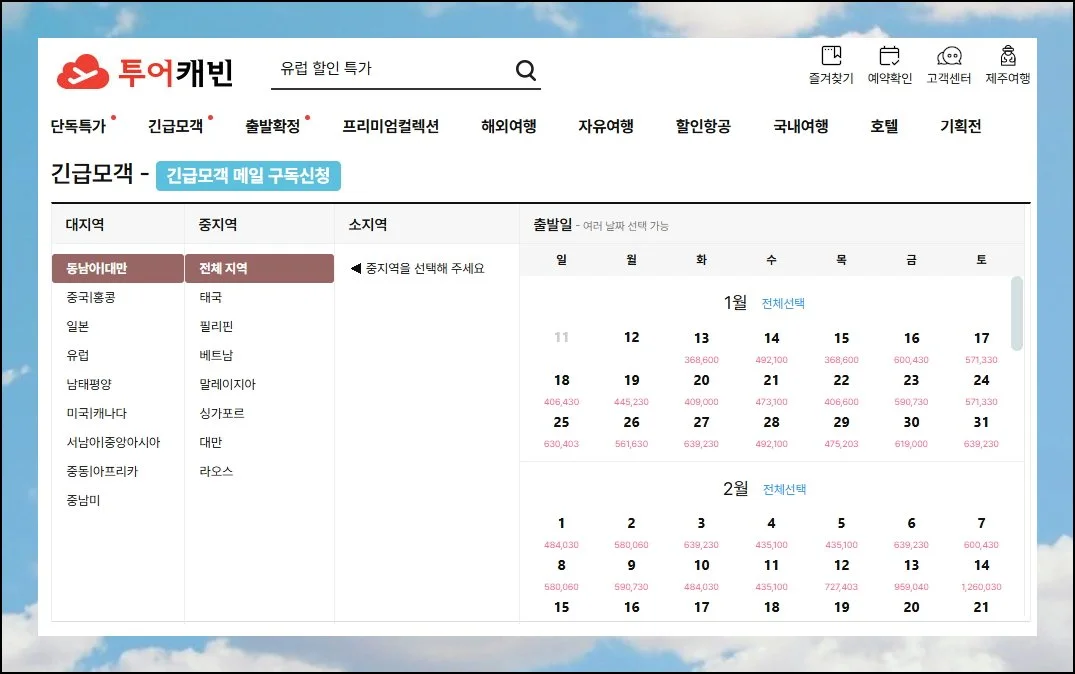Open 예약확인 calendar icon
The width and height of the screenshot is (1075, 674).
tap(889, 57)
